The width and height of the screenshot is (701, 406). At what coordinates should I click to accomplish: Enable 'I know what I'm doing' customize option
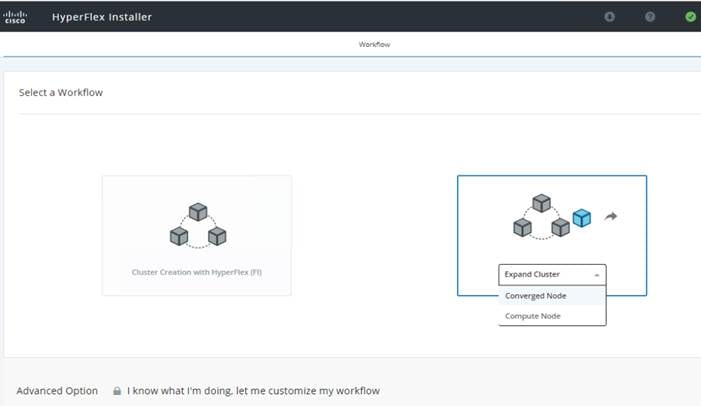pyautogui.click(x=253, y=391)
